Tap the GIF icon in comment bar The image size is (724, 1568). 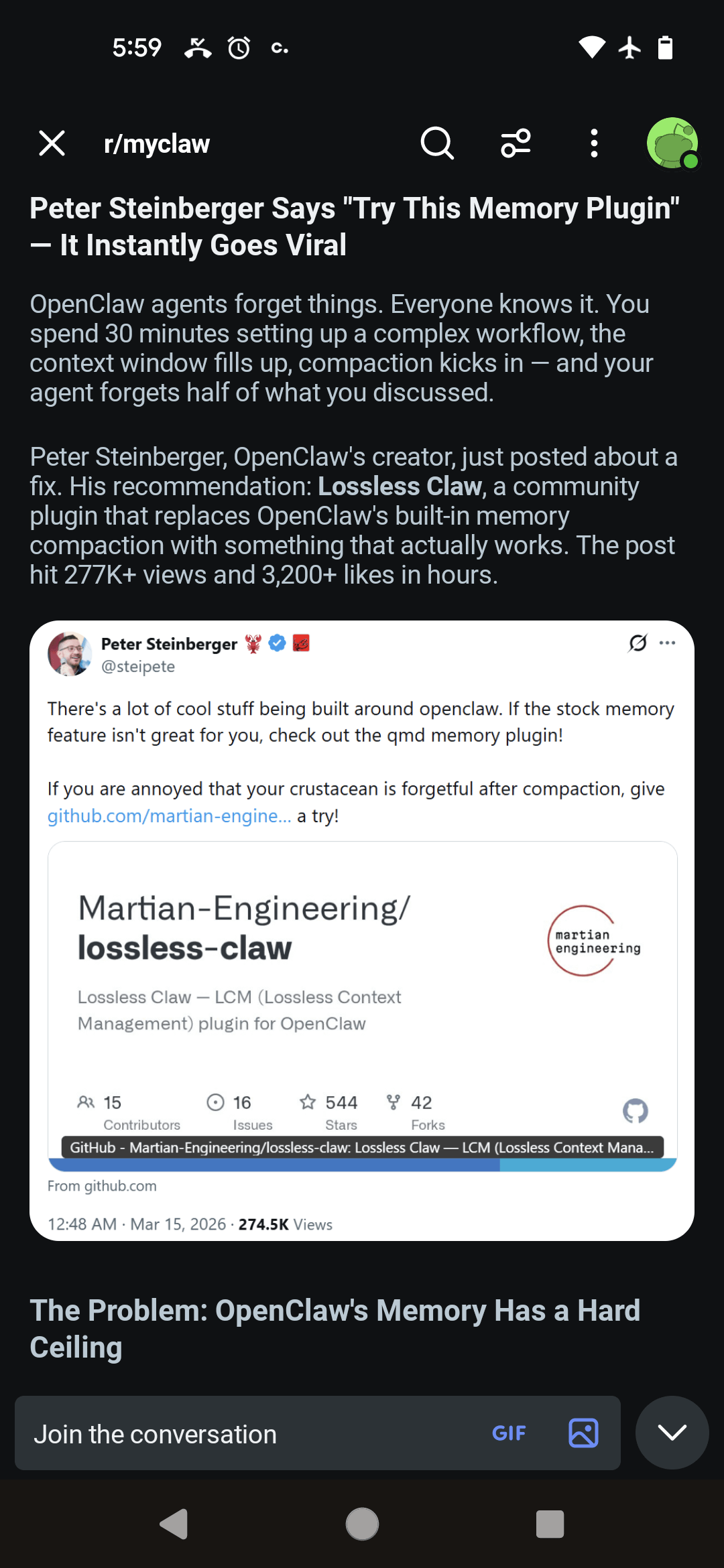point(510,1433)
